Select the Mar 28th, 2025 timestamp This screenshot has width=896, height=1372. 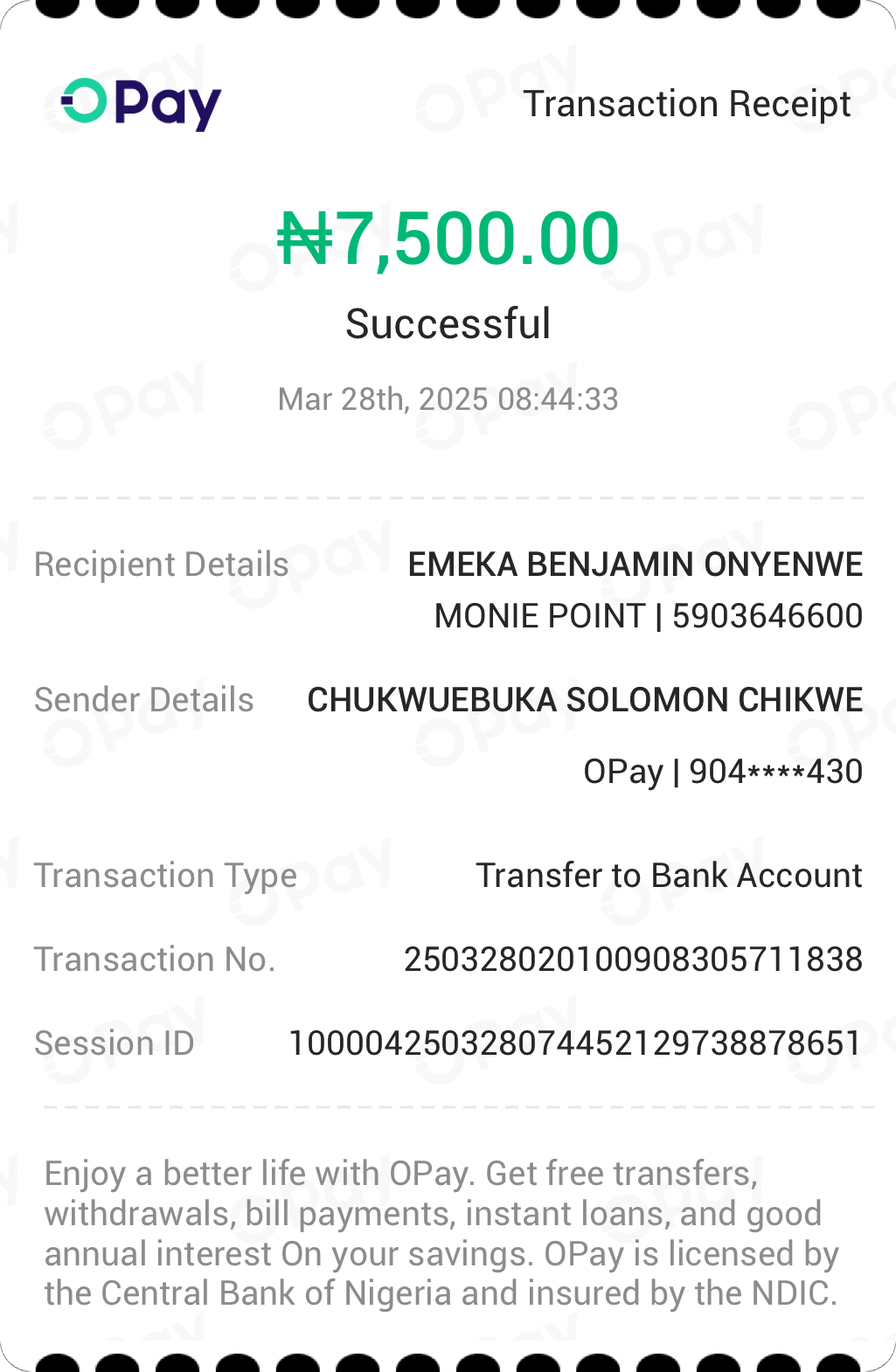point(448,399)
